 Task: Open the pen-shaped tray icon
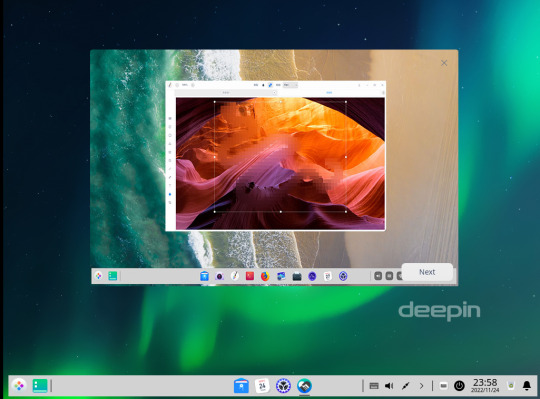point(406,386)
